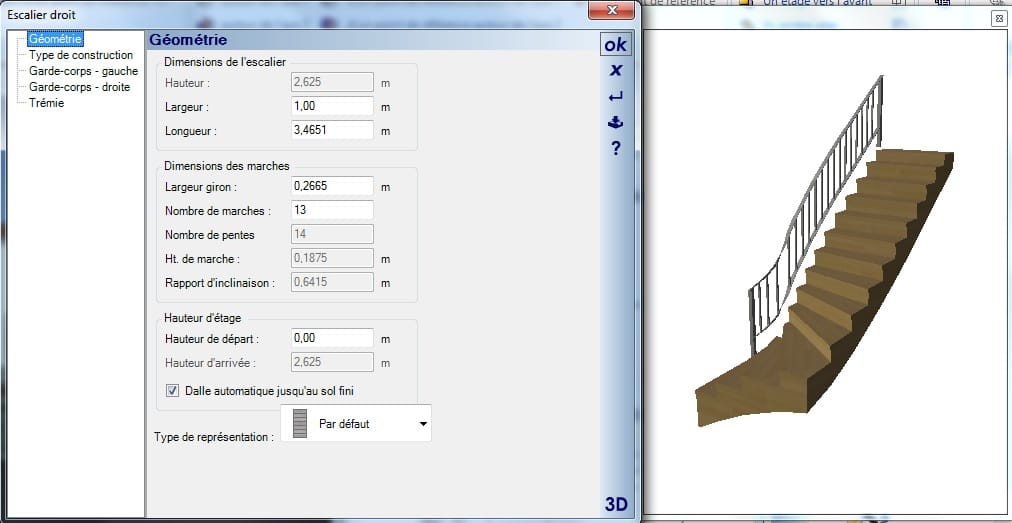Screen dimensions: 1012x523
Task: Cancel with the x icon in sidebar
Action: pos(616,70)
